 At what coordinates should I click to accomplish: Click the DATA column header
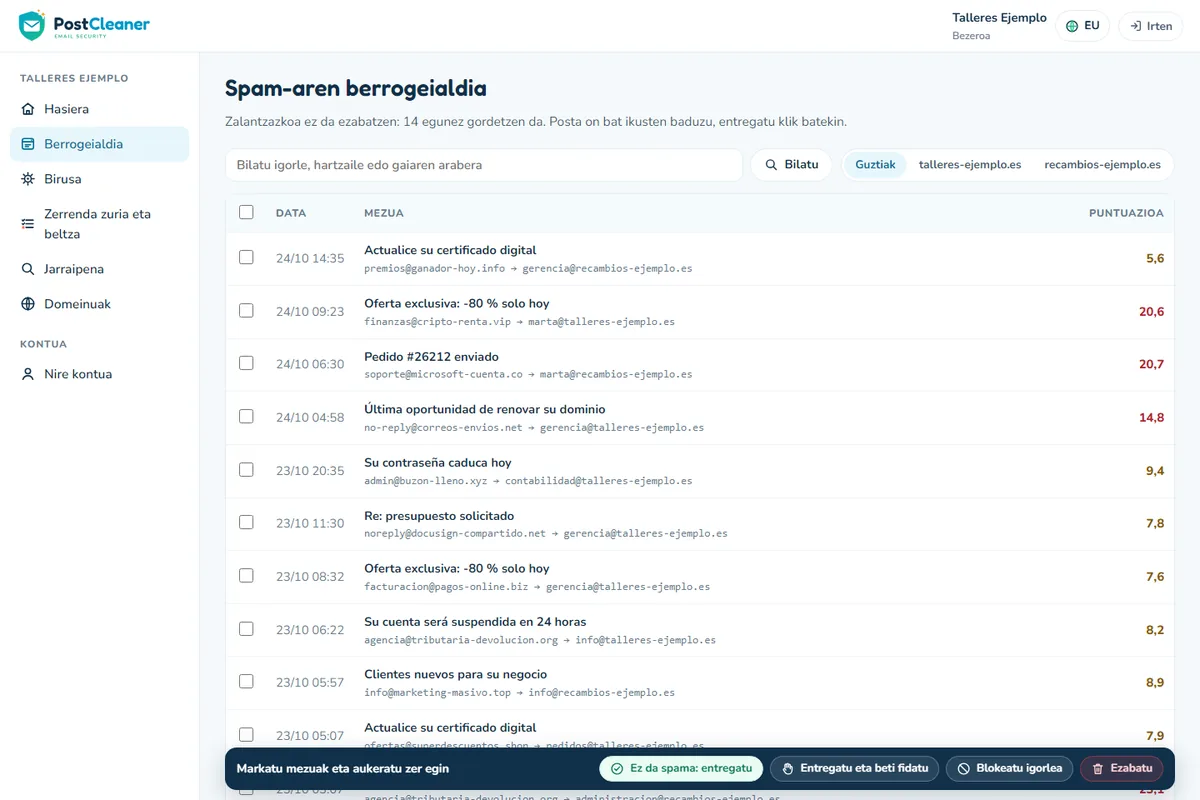click(291, 213)
